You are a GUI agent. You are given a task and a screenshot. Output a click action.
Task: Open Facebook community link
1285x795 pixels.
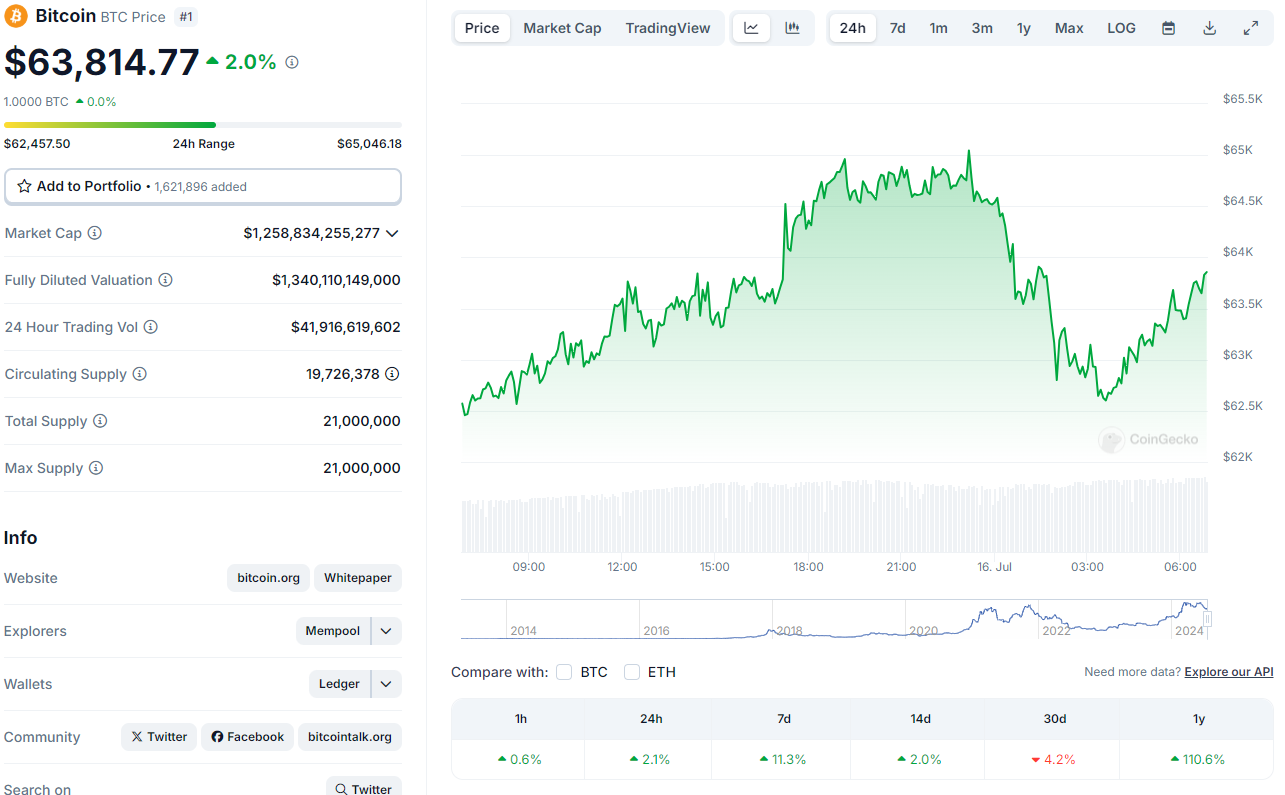tap(248, 737)
